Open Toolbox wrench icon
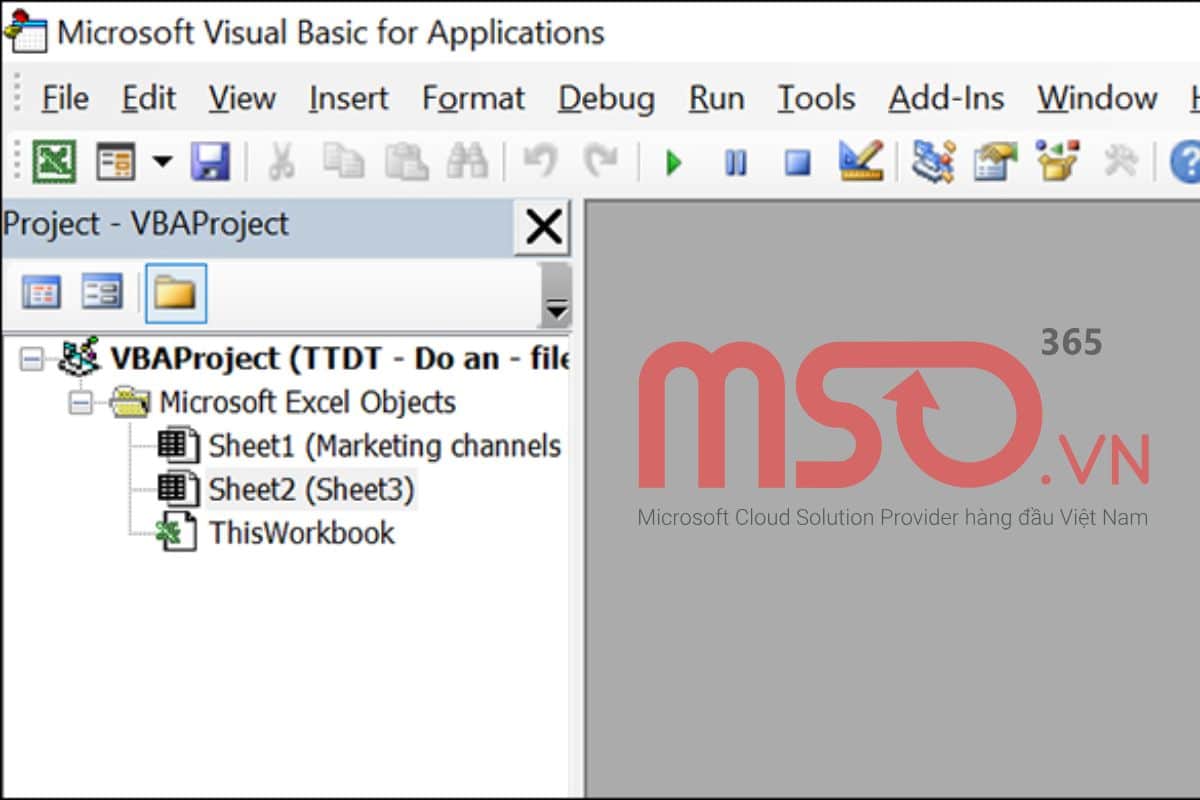The width and height of the screenshot is (1200, 800). pos(1120,161)
